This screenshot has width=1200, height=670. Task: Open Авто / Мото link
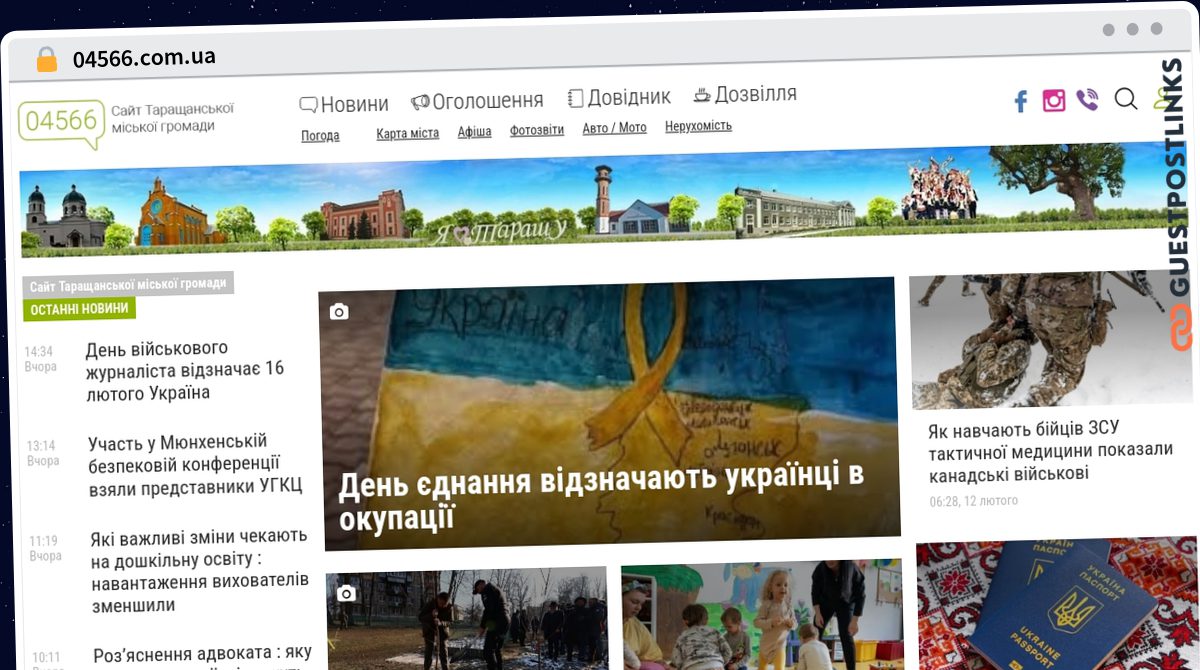614,128
